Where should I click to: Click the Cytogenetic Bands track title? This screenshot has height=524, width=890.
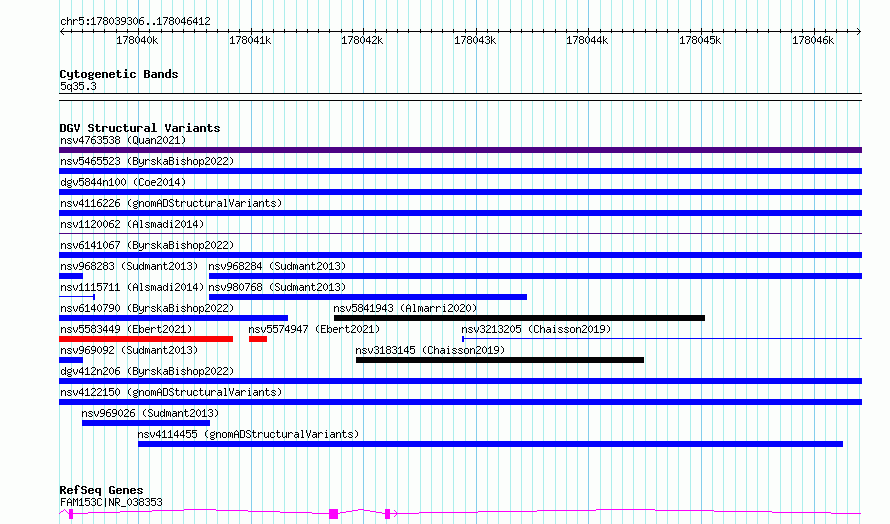click(119, 74)
